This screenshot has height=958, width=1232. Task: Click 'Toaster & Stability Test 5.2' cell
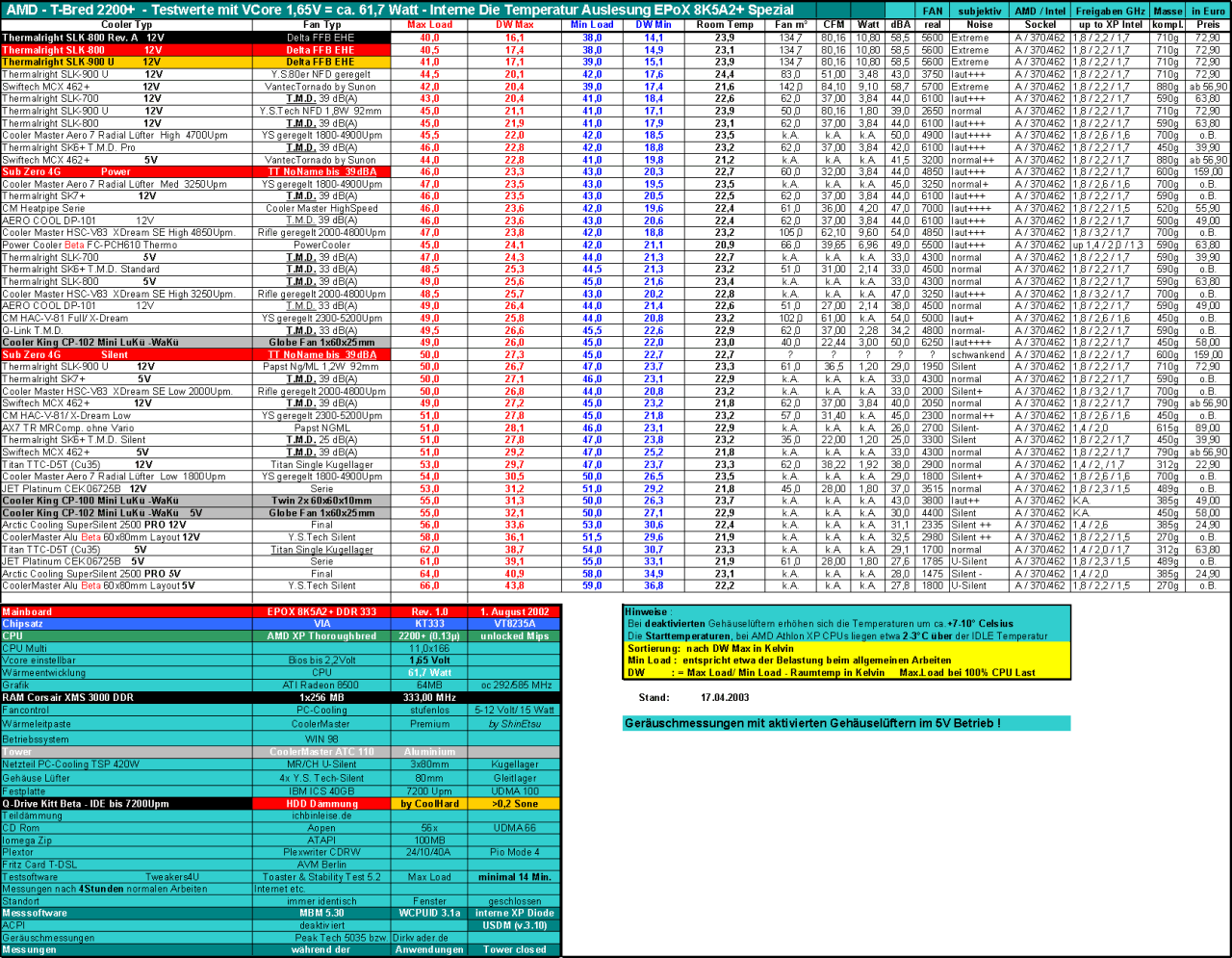[x=322, y=877]
